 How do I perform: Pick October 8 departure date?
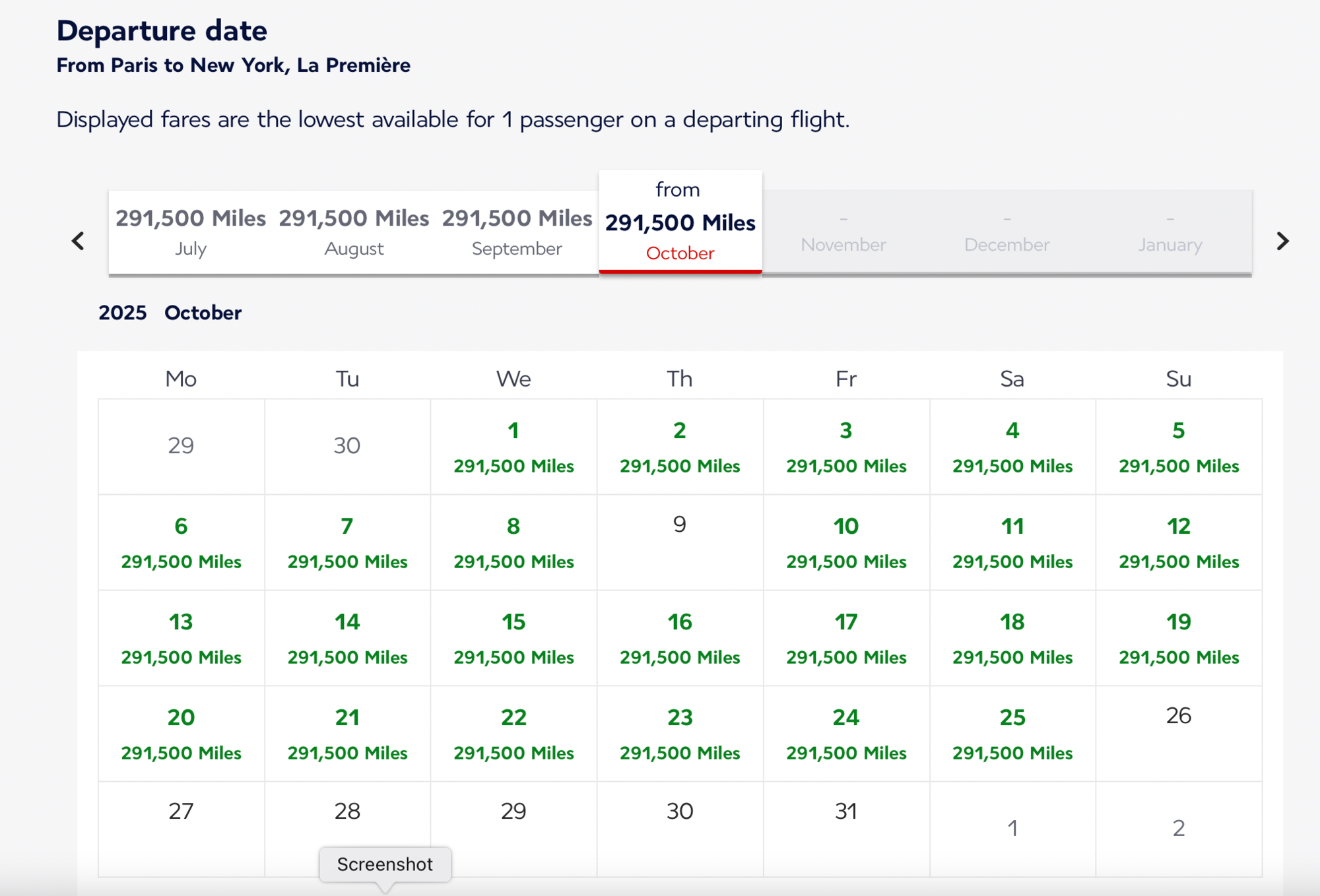click(x=513, y=543)
